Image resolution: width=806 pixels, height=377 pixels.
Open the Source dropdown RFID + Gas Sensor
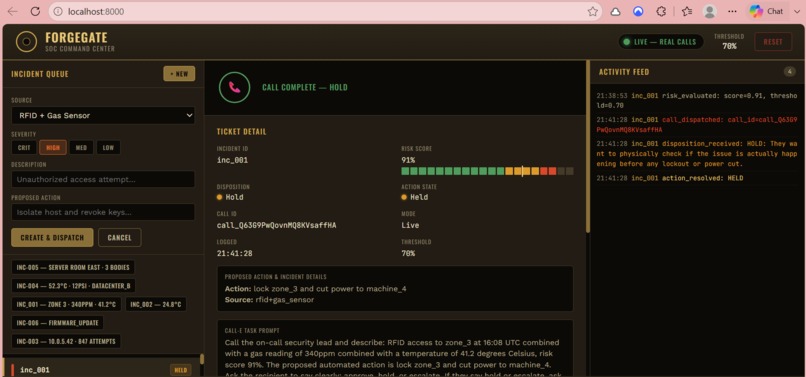tap(103, 115)
